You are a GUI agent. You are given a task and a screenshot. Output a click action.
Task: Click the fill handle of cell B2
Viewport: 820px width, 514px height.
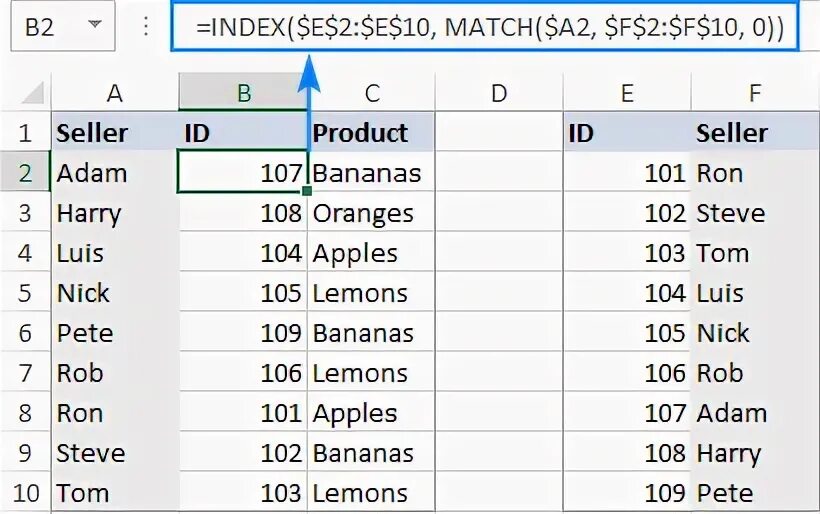[306, 191]
